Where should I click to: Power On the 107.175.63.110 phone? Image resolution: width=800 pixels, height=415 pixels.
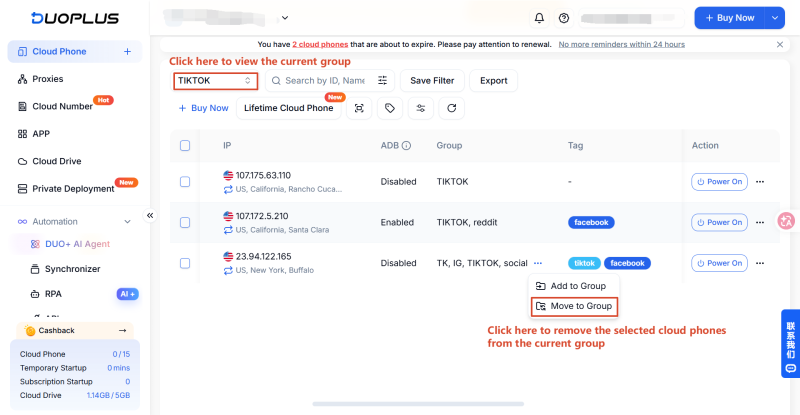point(719,182)
